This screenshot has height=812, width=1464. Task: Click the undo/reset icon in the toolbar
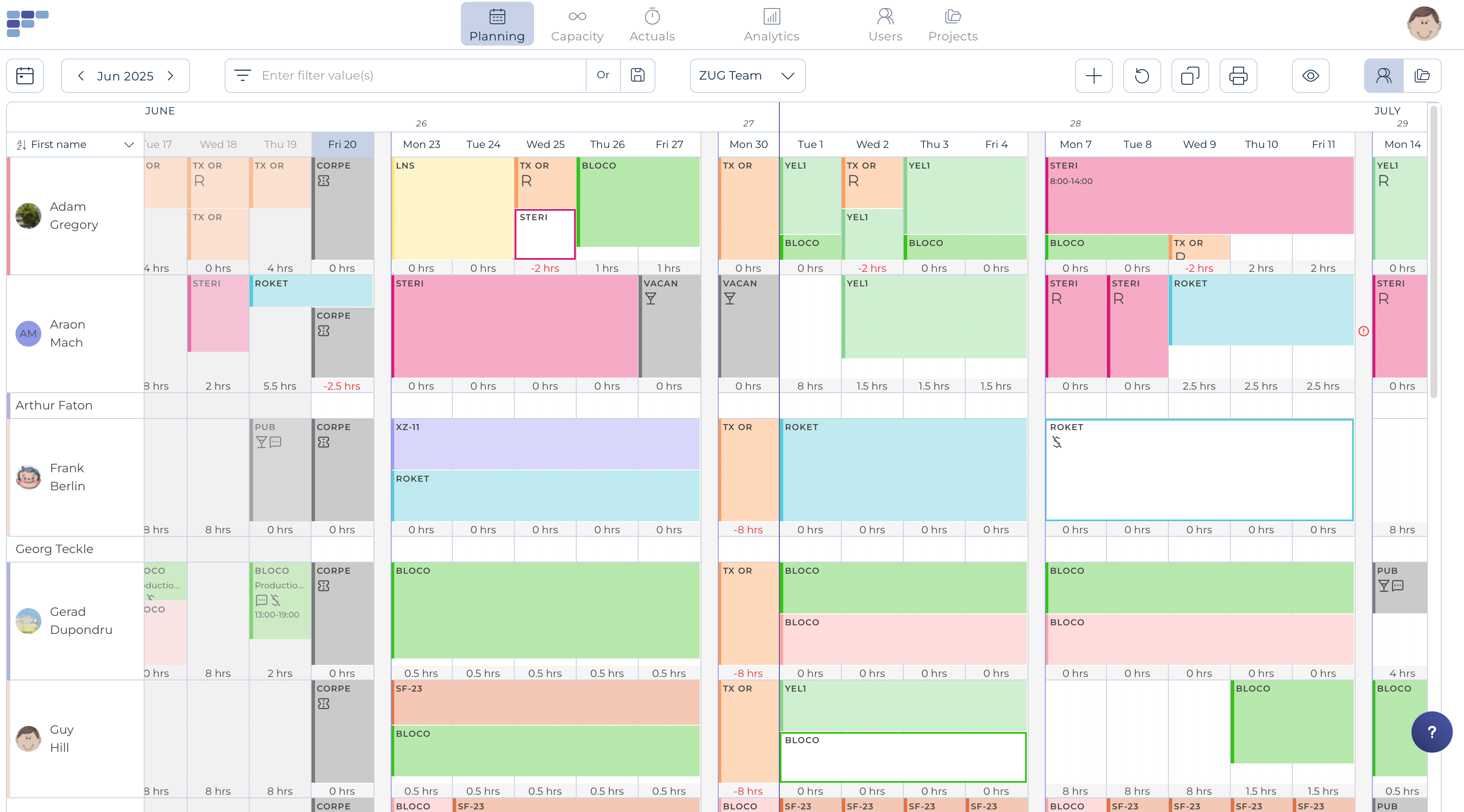point(1142,76)
